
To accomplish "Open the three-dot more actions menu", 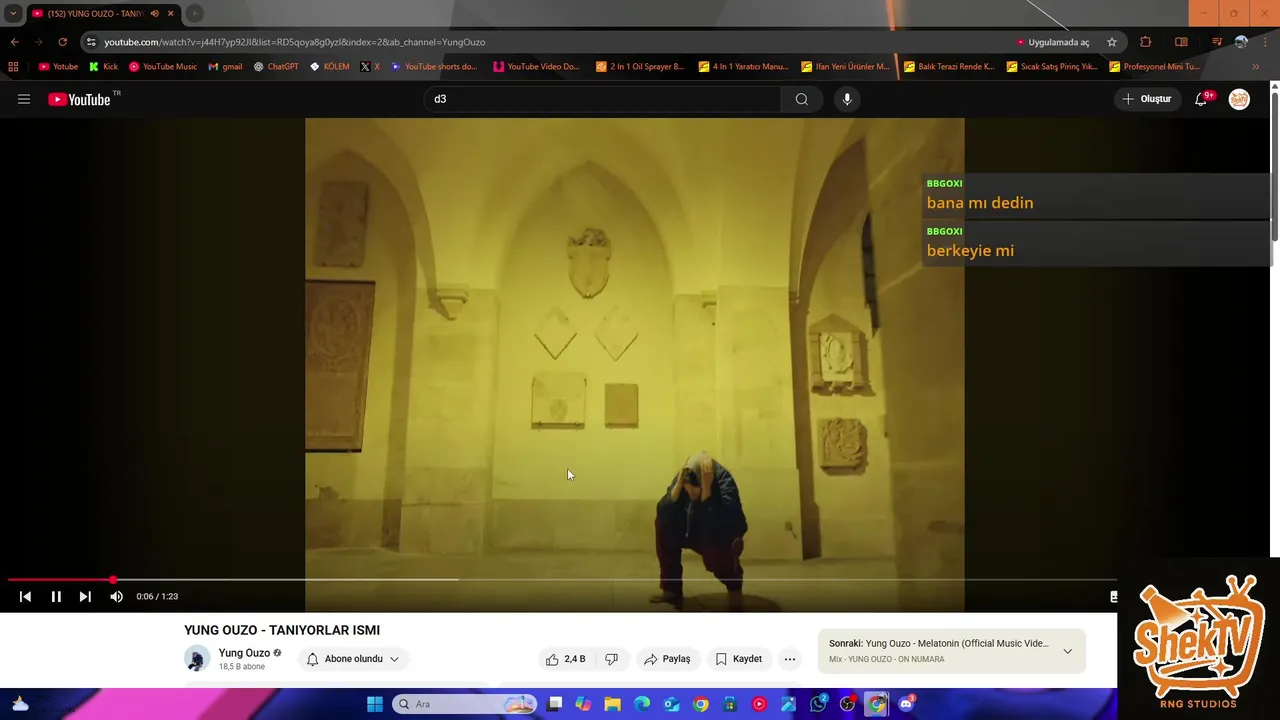I will pyautogui.click(x=789, y=659).
